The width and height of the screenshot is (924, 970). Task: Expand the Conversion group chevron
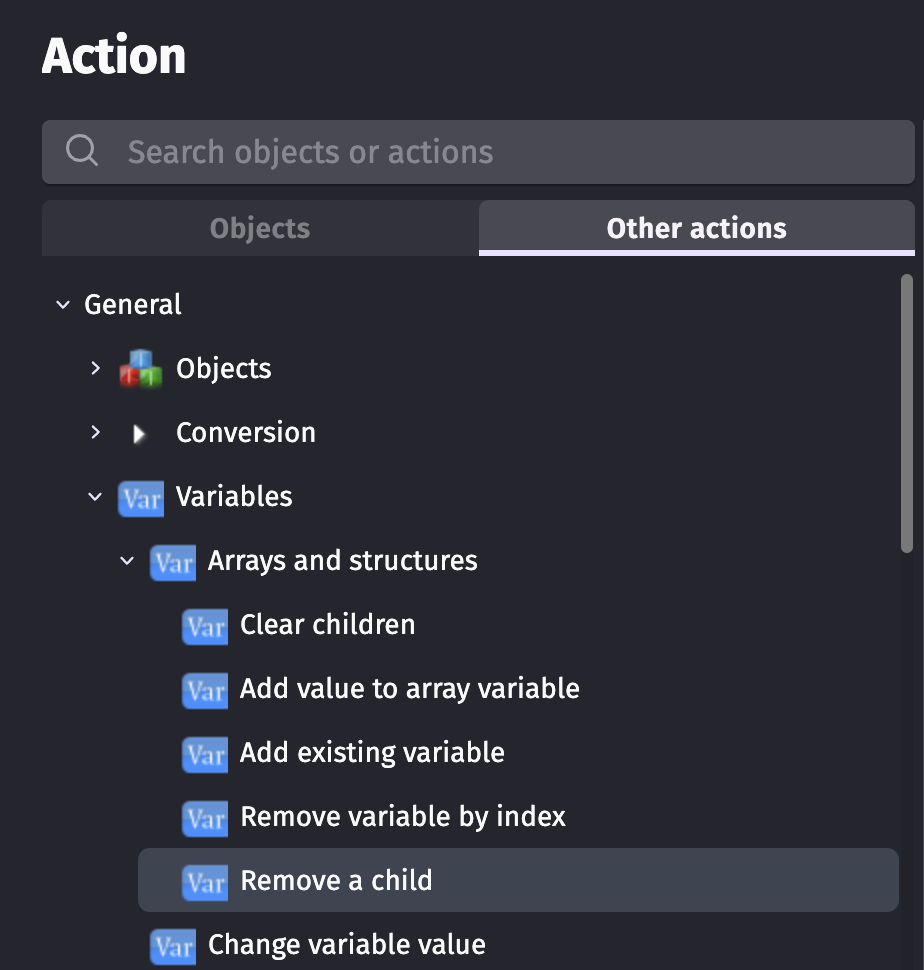pyautogui.click(x=95, y=433)
